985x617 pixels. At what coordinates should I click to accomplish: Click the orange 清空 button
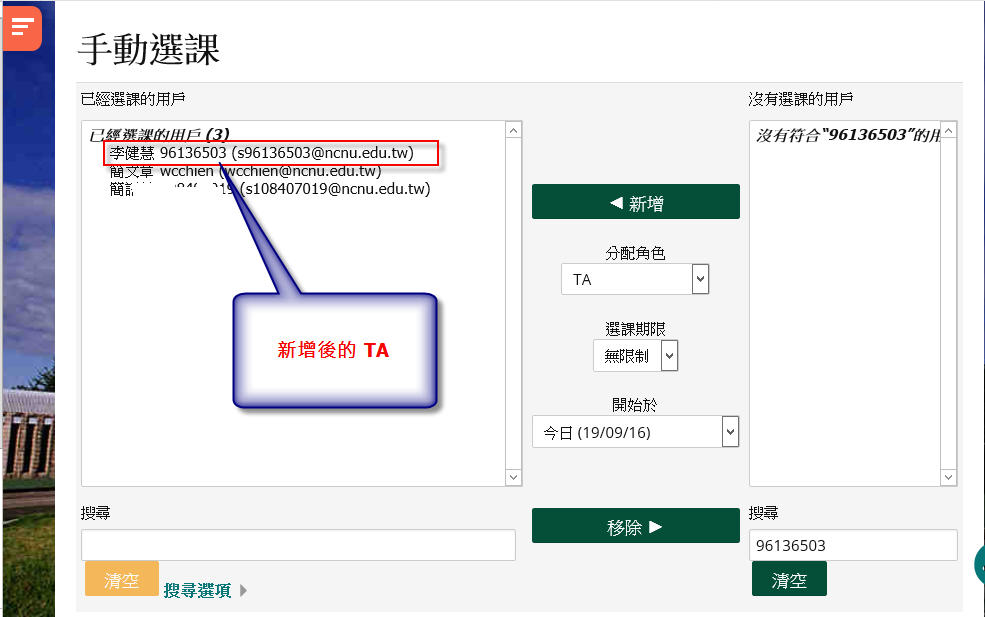pyautogui.click(x=122, y=580)
